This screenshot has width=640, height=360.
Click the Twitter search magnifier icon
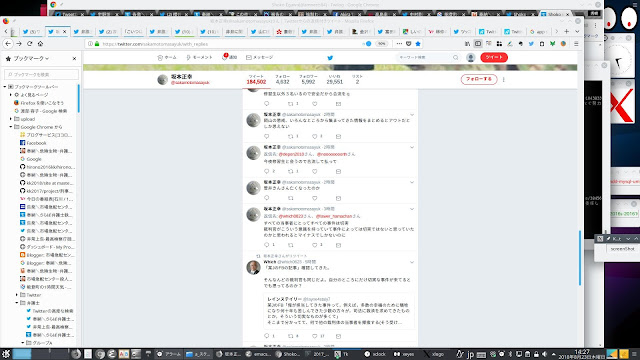(x=456, y=58)
